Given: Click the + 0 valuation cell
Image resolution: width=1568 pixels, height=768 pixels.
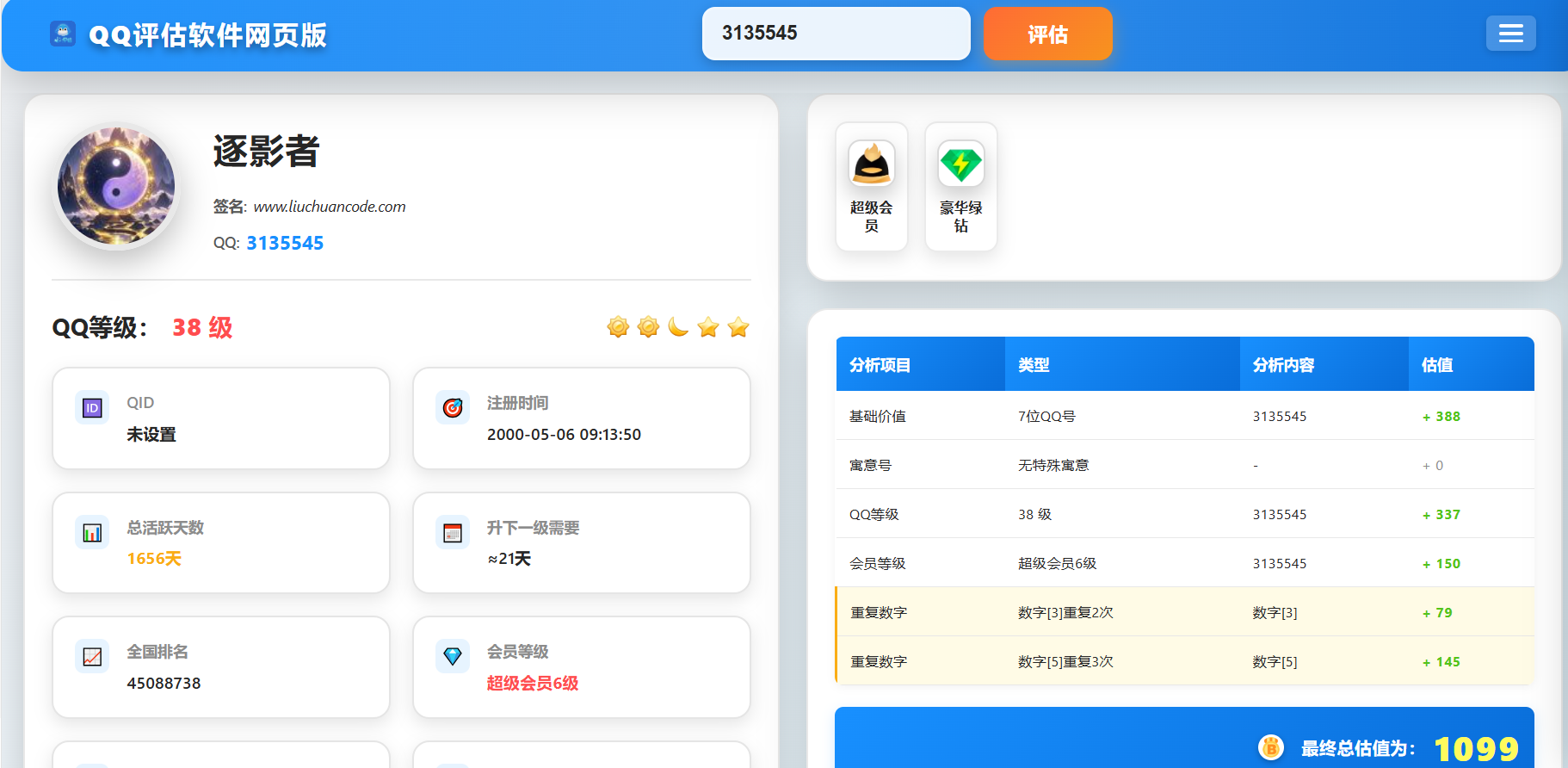Looking at the screenshot, I should 1433,466.
